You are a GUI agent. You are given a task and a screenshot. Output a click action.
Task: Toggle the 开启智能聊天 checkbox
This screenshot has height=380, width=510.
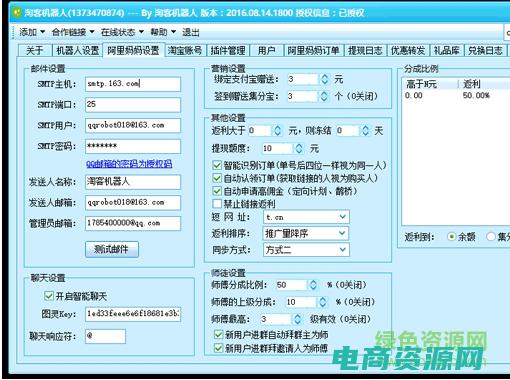49,296
